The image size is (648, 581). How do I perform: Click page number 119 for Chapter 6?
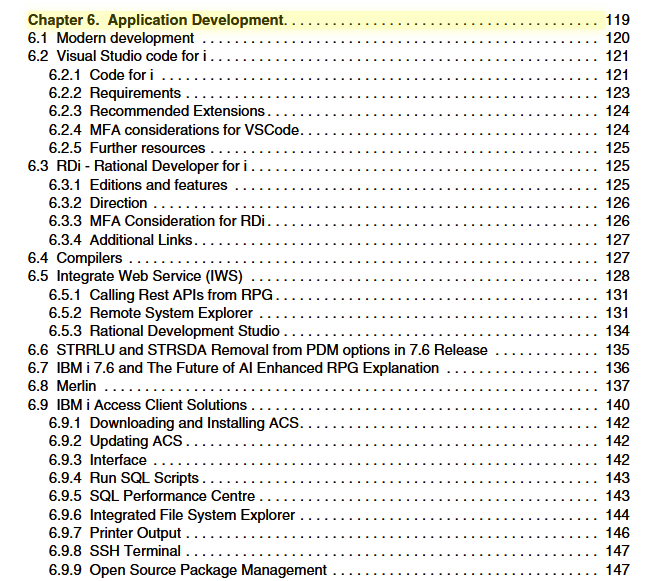point(617,20)
